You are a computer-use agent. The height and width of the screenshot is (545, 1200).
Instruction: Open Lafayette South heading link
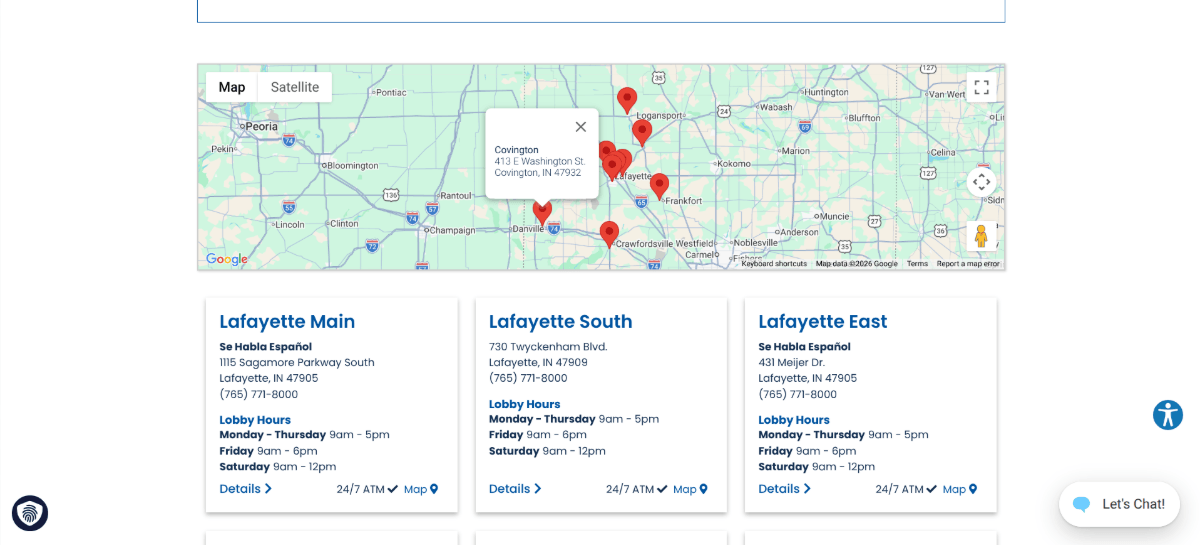coord(560,321)
